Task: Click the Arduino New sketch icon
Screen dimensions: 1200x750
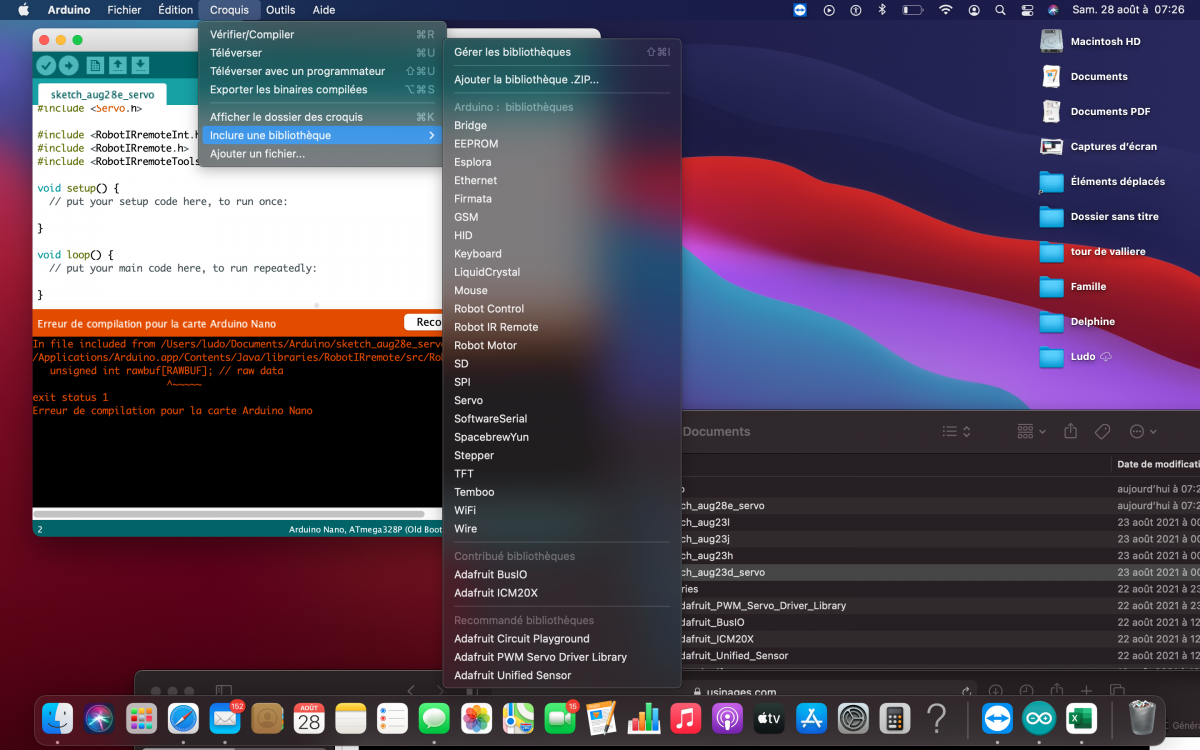Action: click(95, 65)
